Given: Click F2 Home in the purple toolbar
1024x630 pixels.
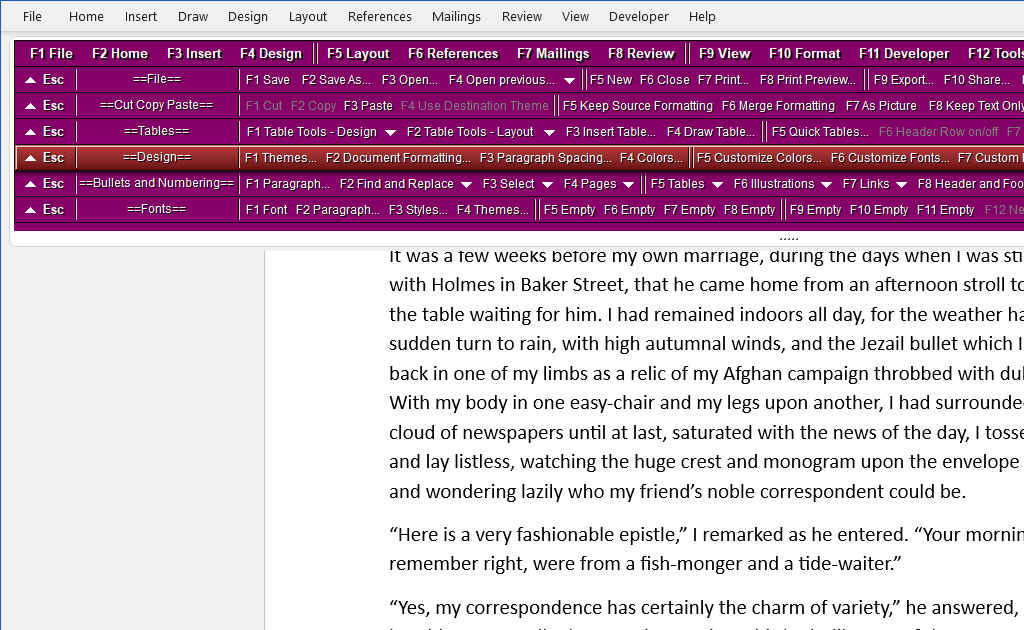Looking at the screenshot, I should [120, 54].
